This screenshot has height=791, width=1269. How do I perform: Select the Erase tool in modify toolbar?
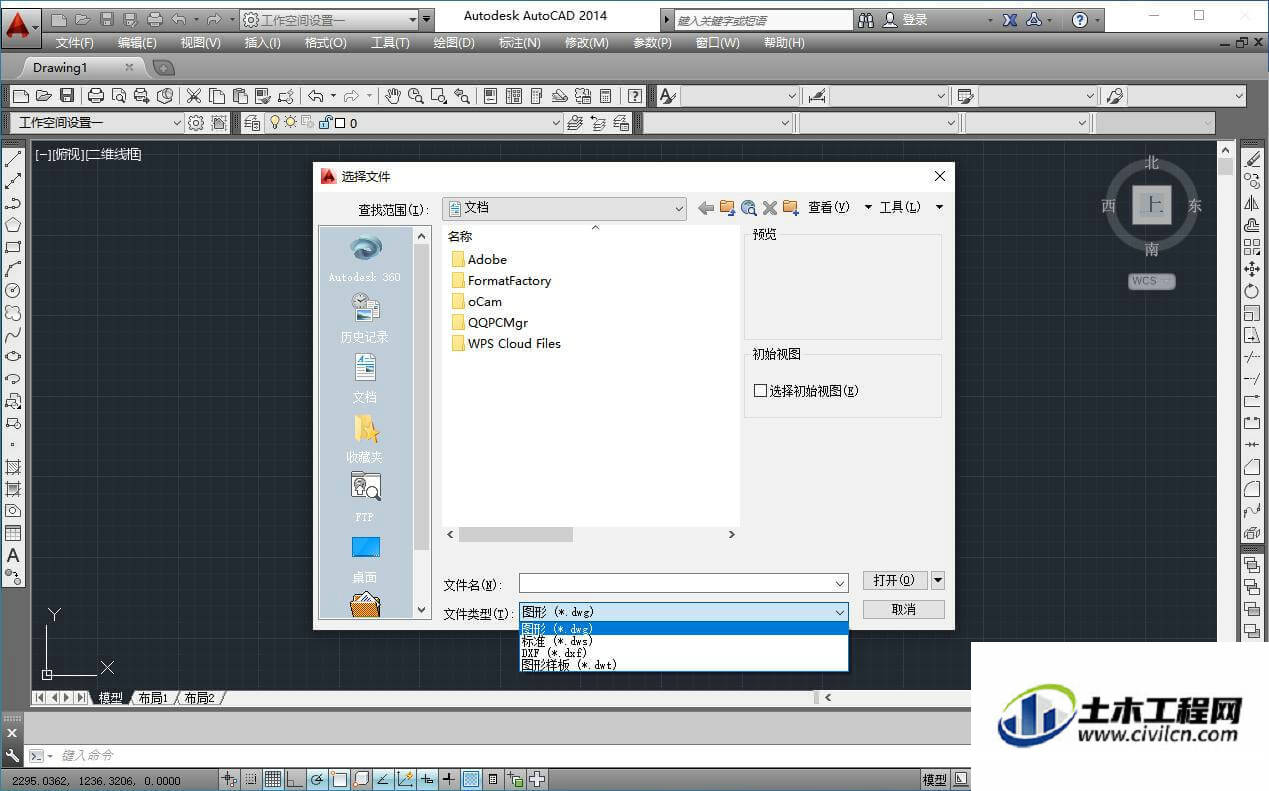tap(1251, 159)
